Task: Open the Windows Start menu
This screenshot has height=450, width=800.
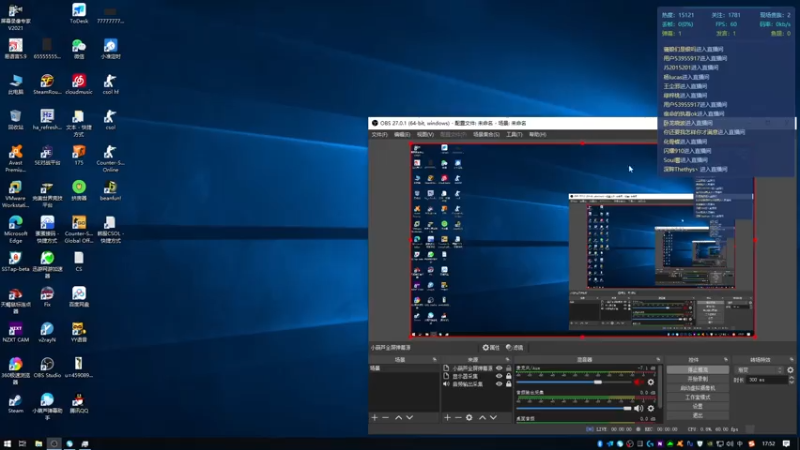Action: pyautogui.click(x=7, y=444)
